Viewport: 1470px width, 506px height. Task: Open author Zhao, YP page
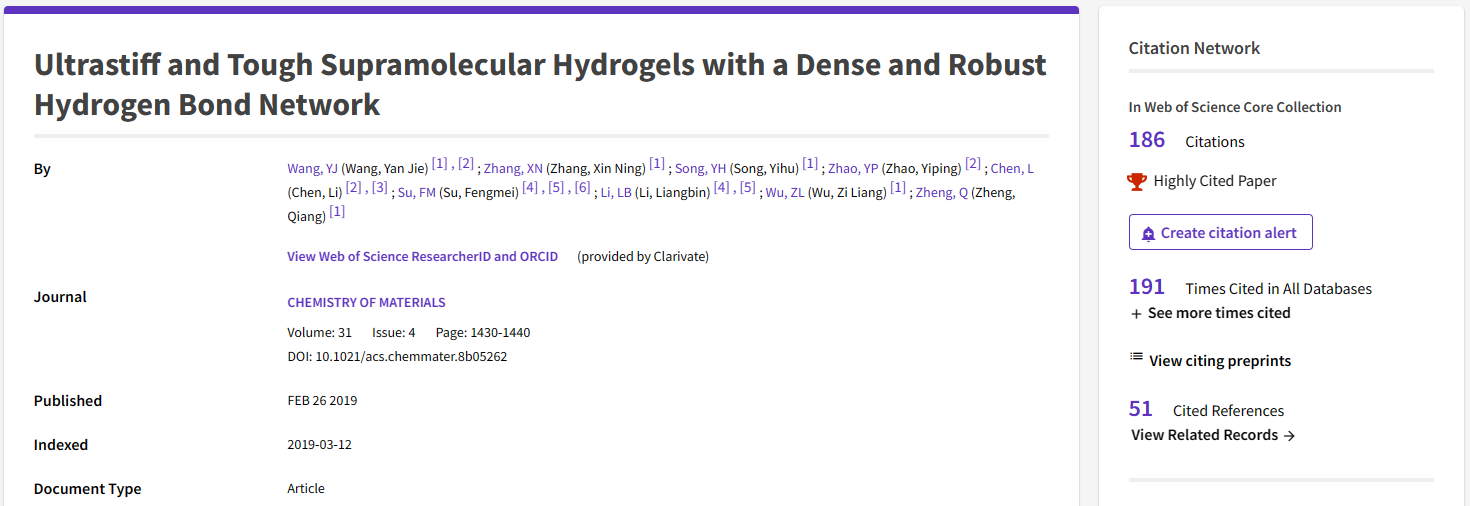click(x=853, y=168)
